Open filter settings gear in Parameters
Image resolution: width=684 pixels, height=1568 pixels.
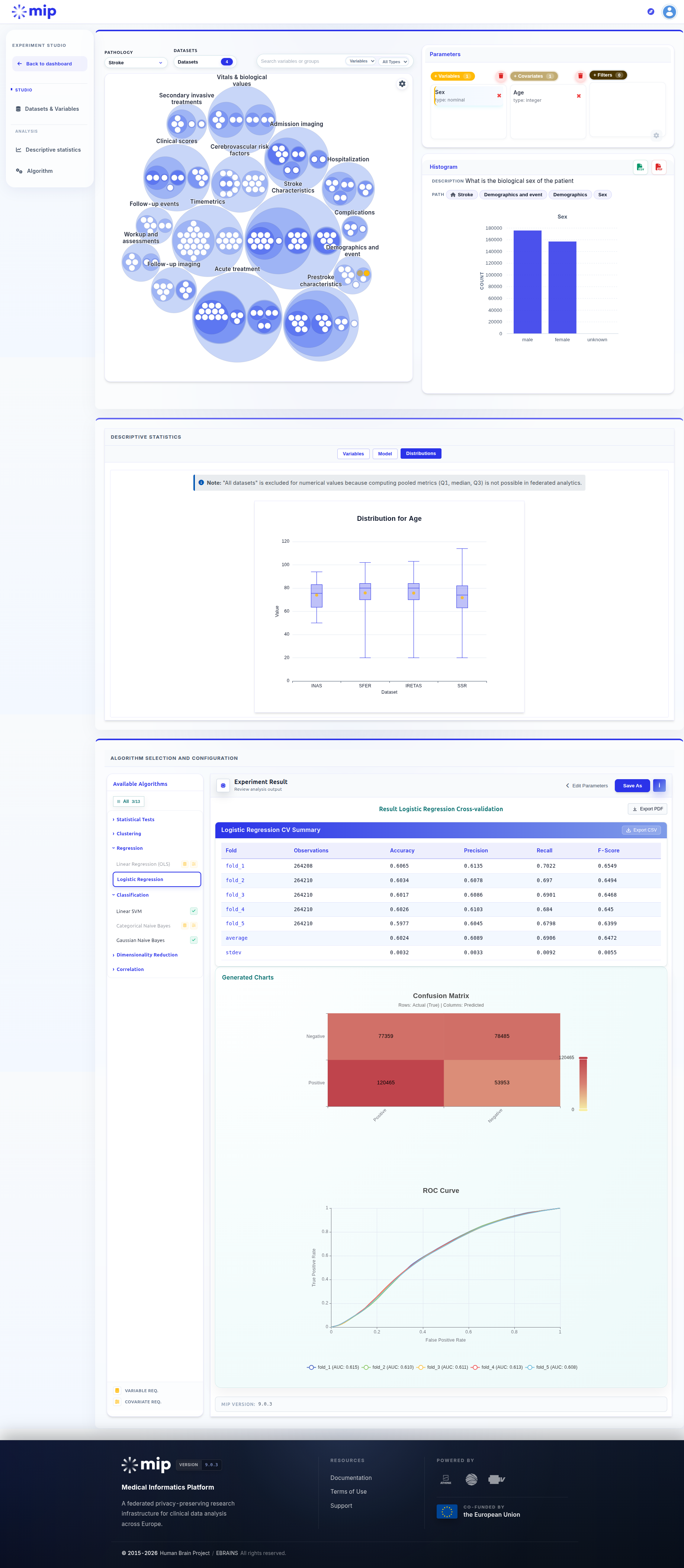[x=656, y=135]
